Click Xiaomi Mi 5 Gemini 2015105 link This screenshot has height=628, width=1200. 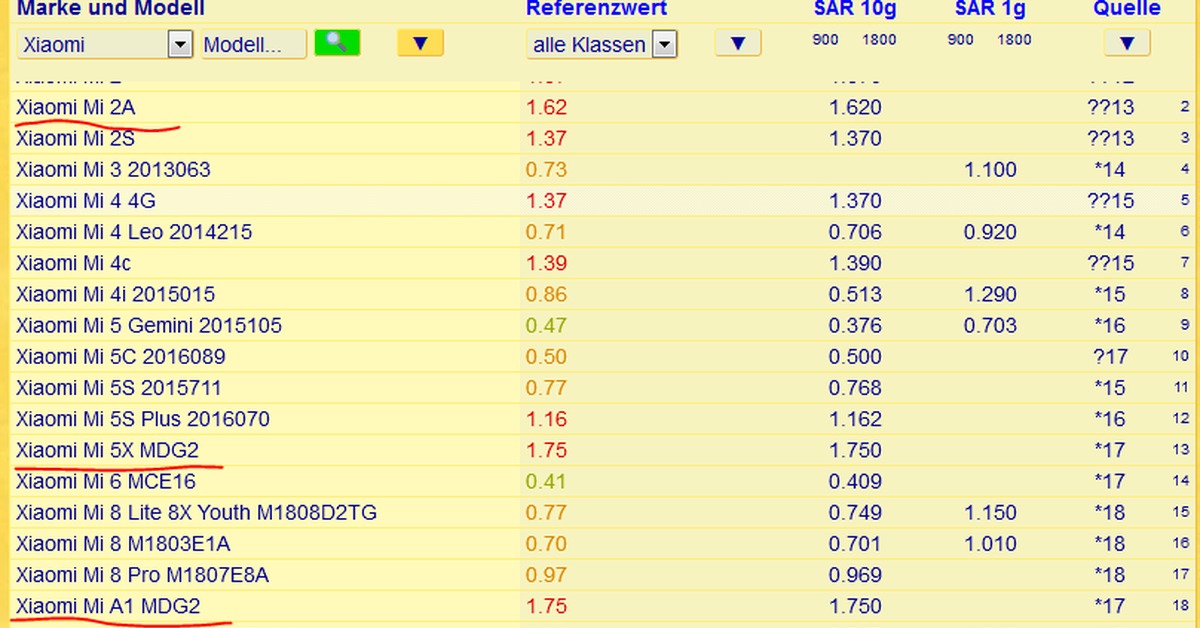point(149,325)
